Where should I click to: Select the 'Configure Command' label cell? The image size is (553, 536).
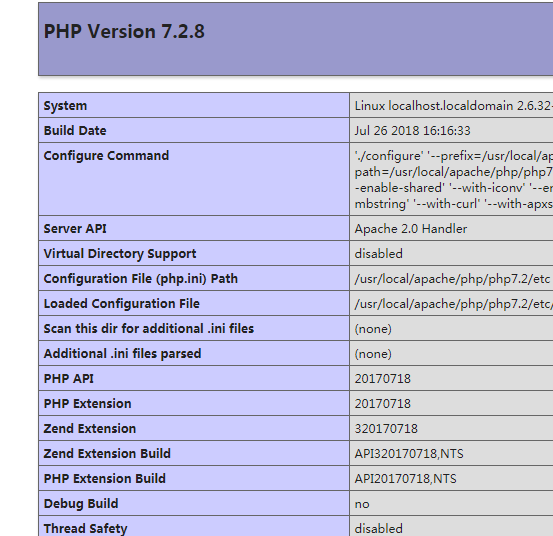pos(194,179)
